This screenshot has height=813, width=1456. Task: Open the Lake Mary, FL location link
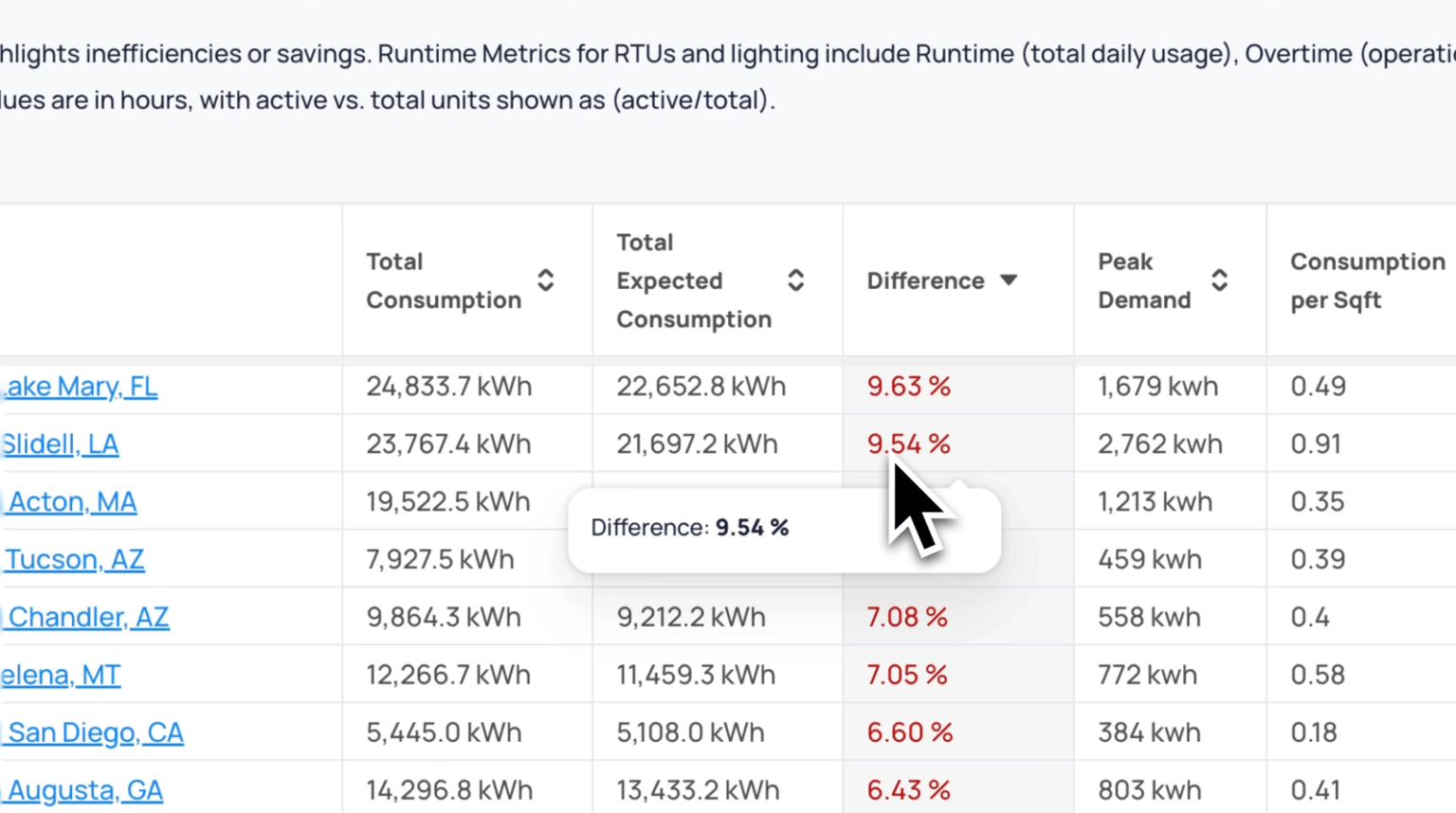pos(82,387)
